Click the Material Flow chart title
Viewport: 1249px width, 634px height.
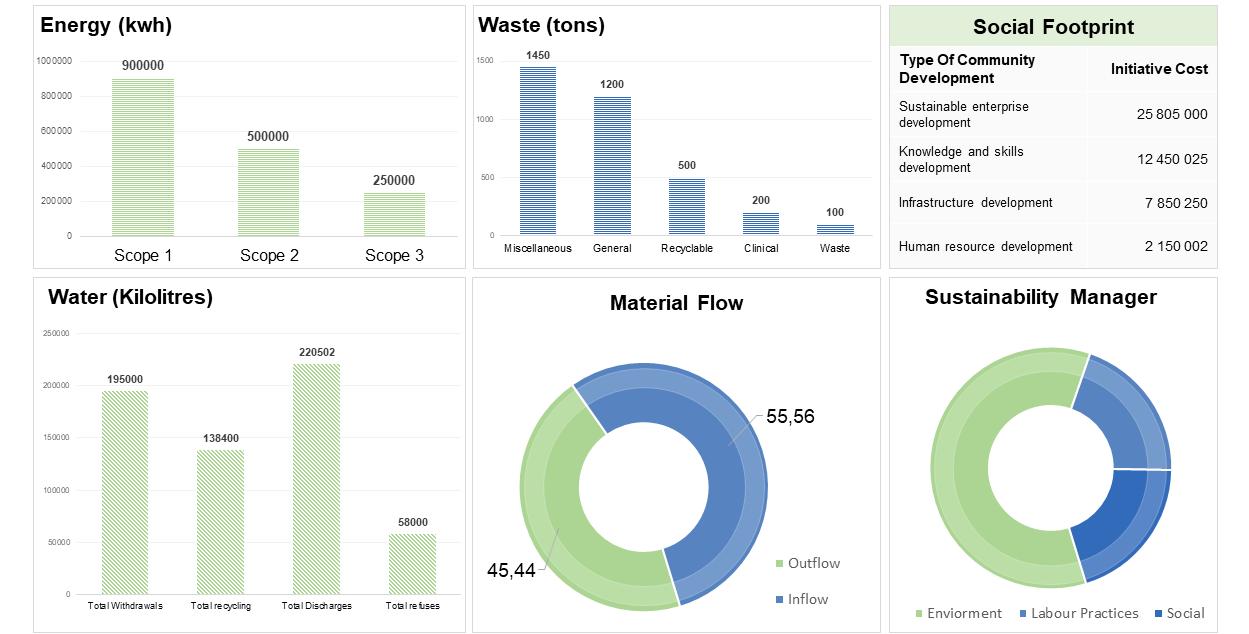tap(677, 303)
